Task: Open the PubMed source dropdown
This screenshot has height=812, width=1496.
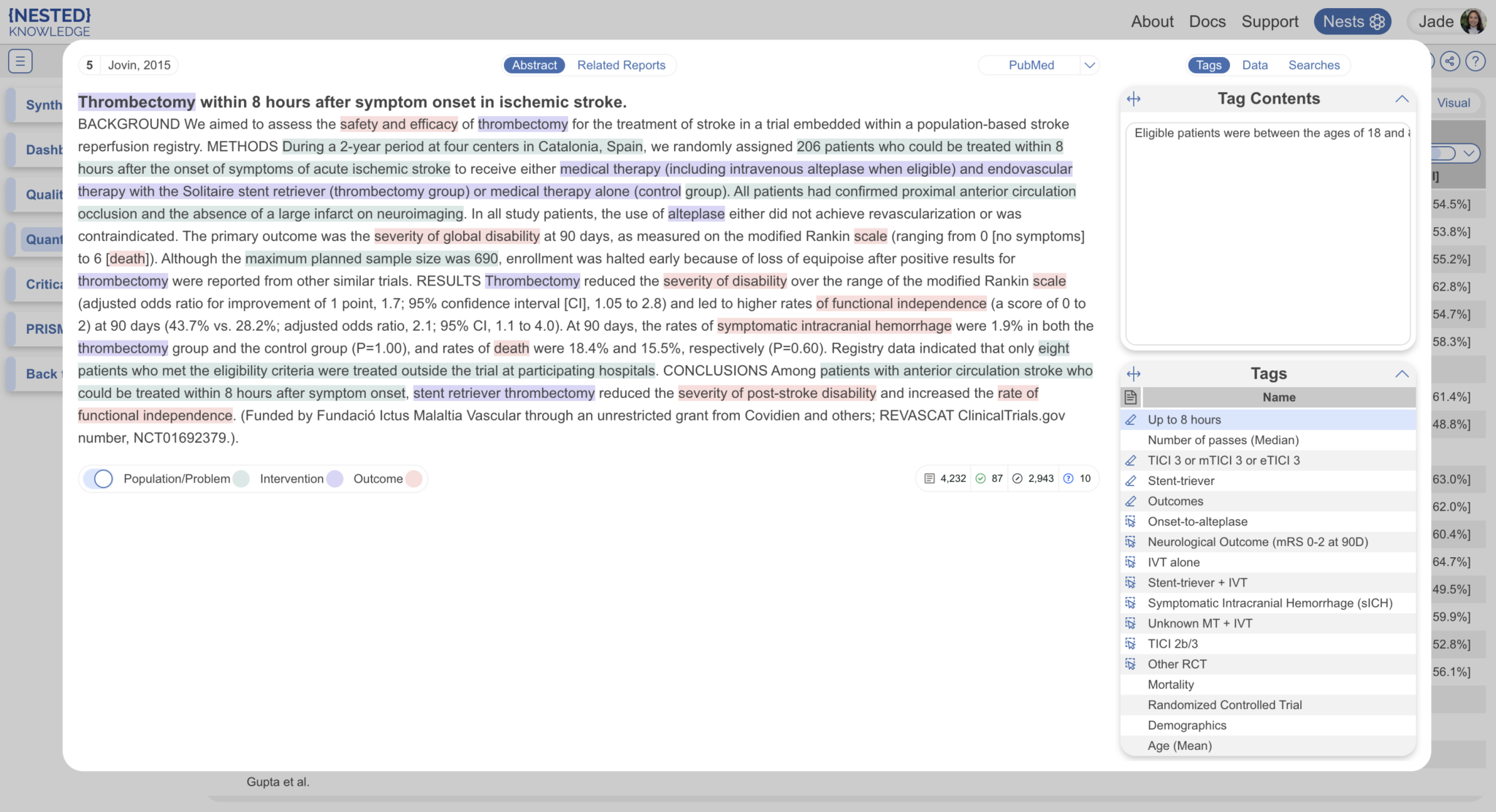Action: click(x=1089, y=65)
